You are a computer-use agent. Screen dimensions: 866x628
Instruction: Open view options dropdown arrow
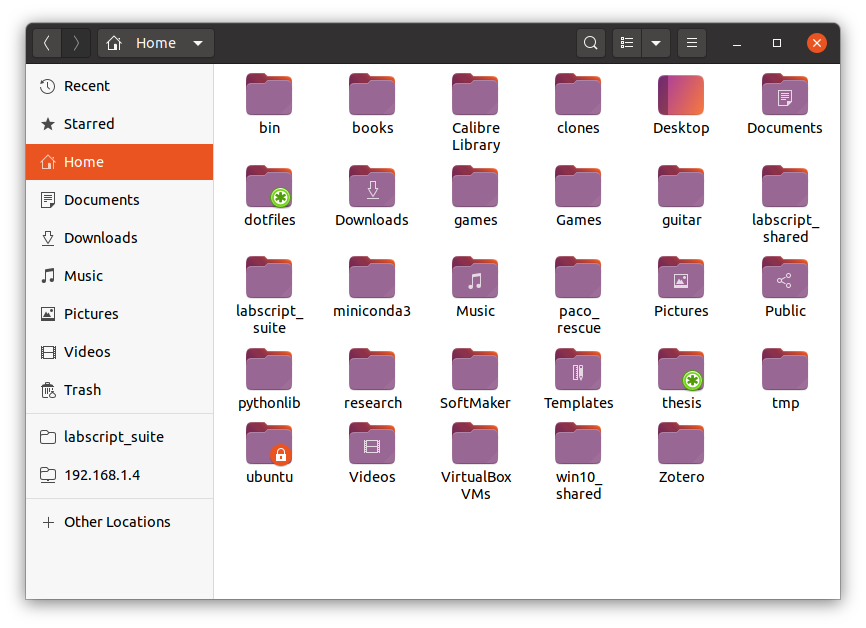pos(656,43)
